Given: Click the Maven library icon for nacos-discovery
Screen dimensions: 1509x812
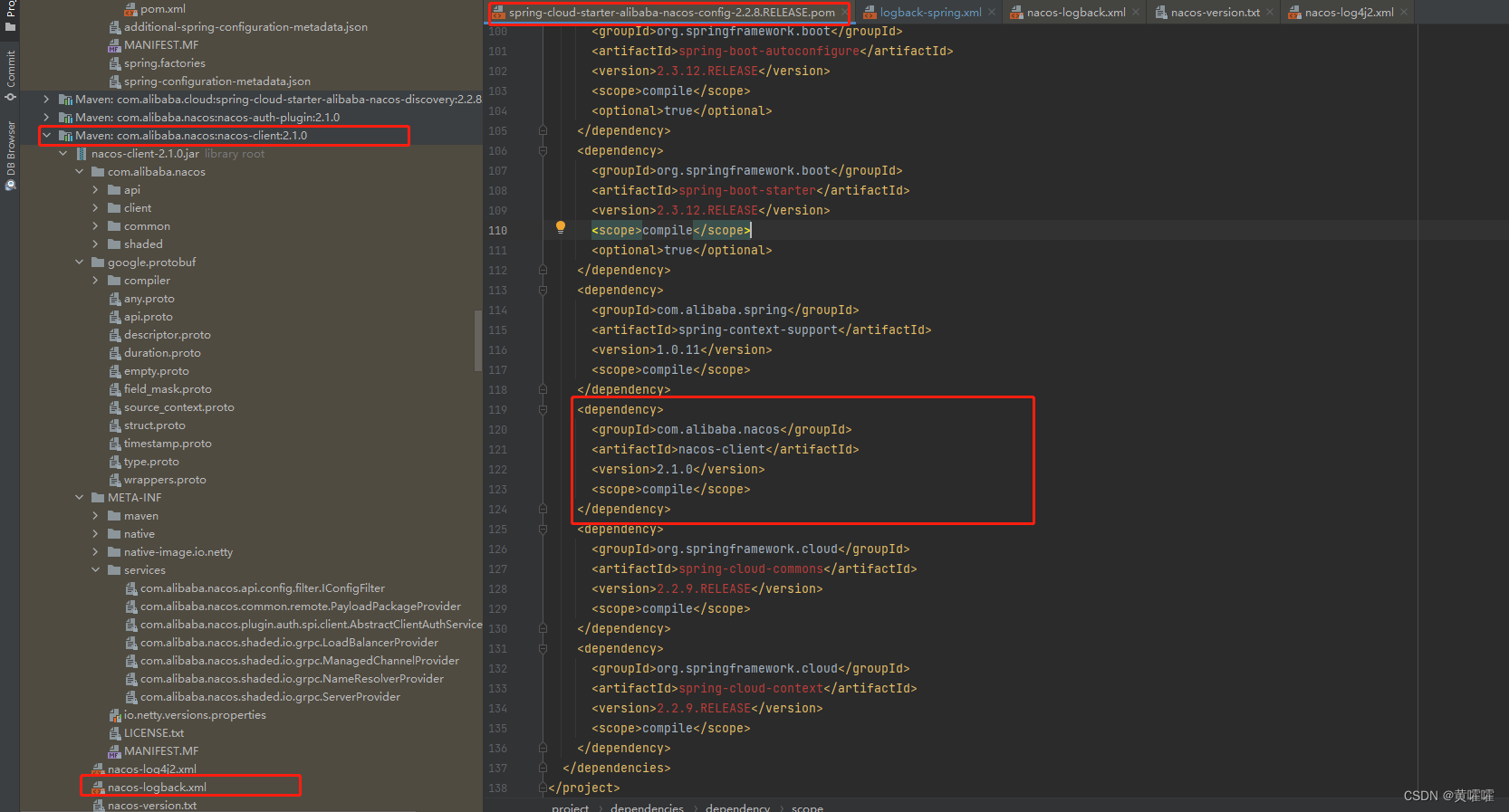Looking at the screenshot, I should [66, 100].
